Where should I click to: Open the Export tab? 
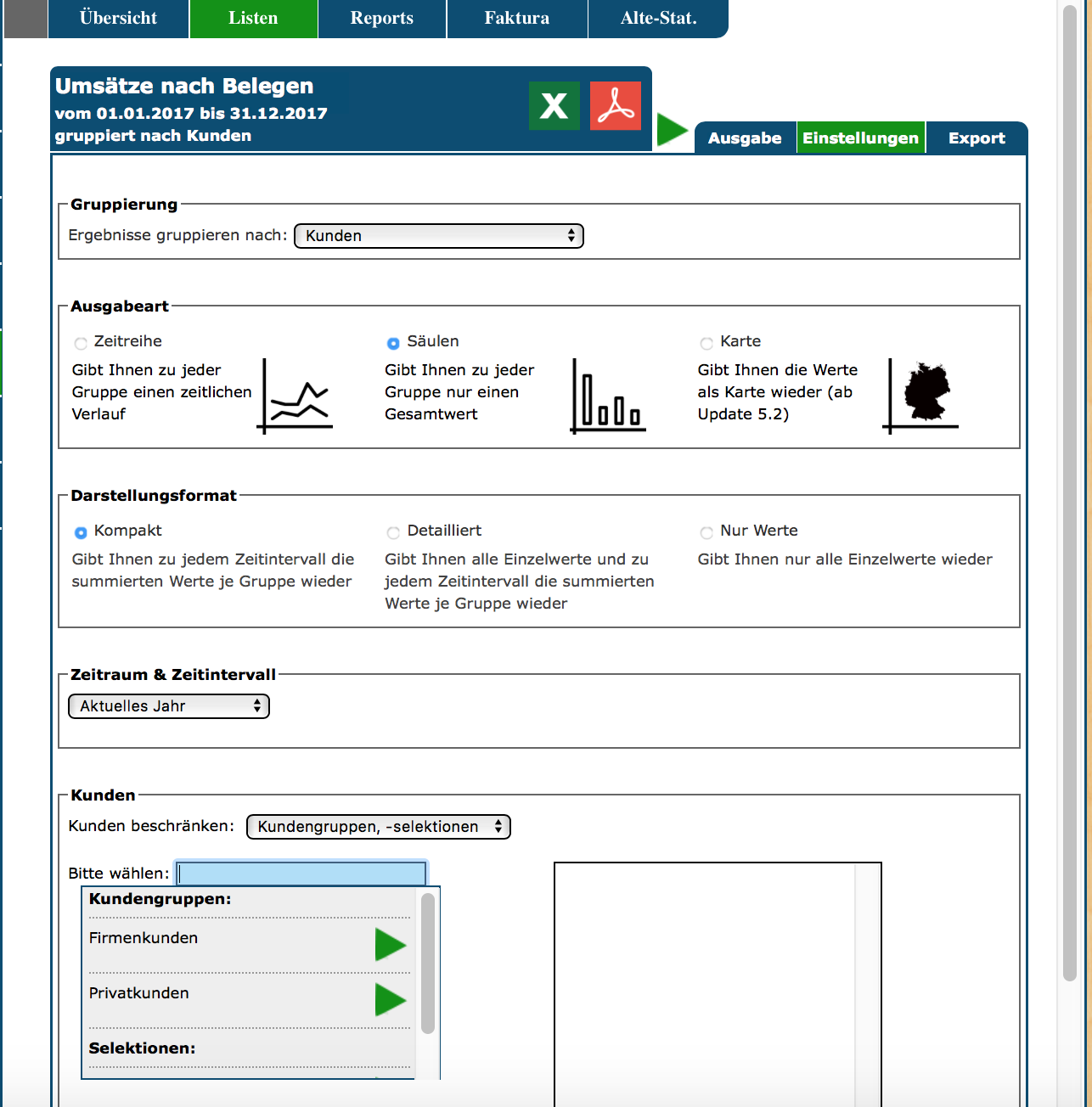pyautogui.click(x=977, y=138)
